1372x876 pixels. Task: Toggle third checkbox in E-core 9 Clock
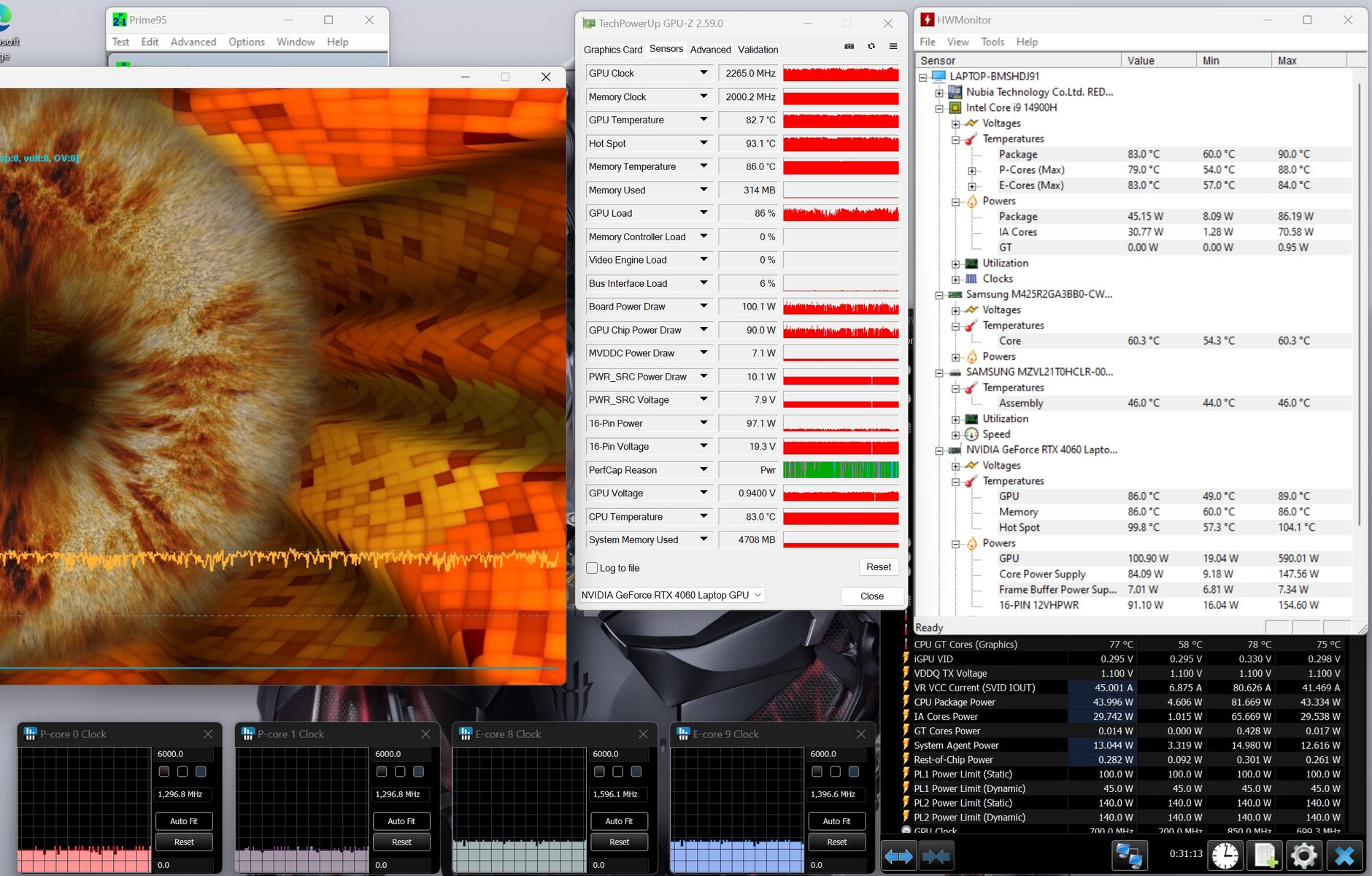click(x=853, y=772)
